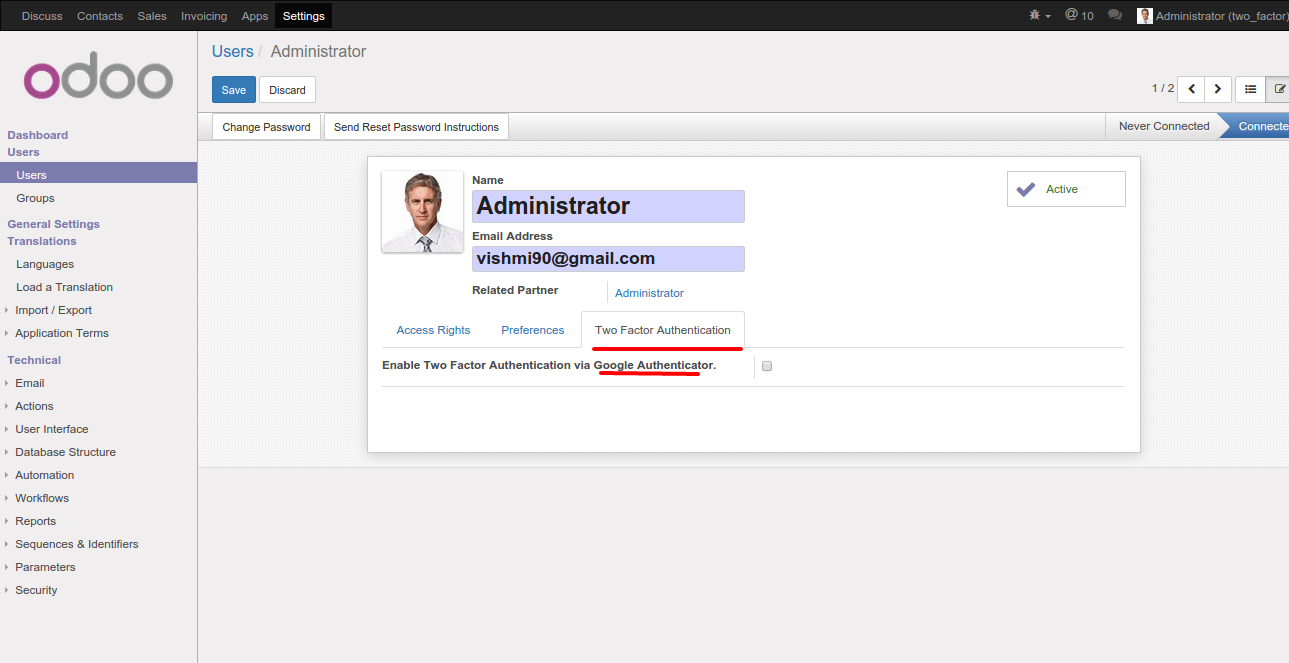
Task: Open the Access Rights tab
Action: tap(433, 330)
